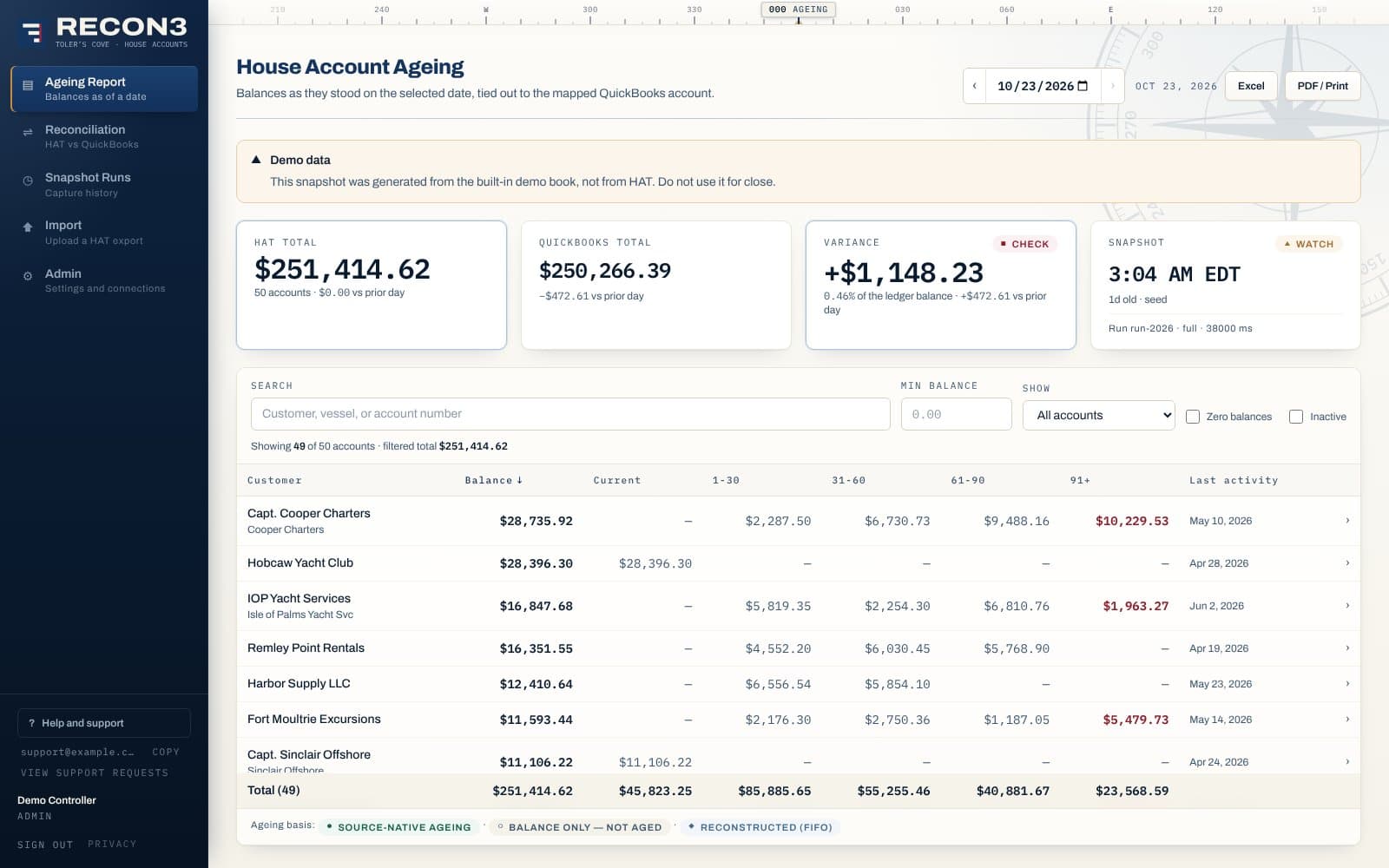1389x868 pixels.
Task: Click Sign Out
Action: (45, 845)
